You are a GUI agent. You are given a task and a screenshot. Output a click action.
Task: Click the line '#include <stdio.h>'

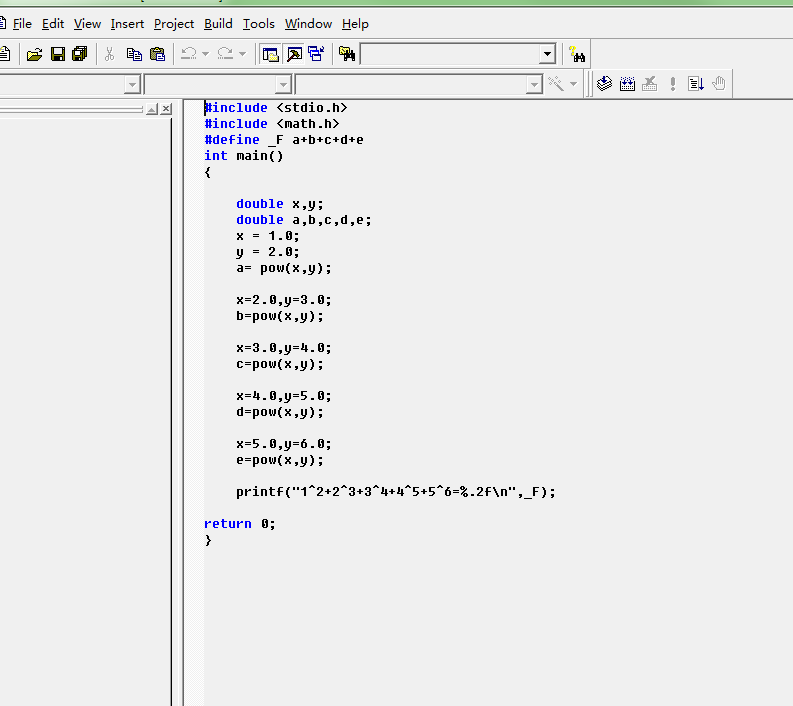(276, 108)
